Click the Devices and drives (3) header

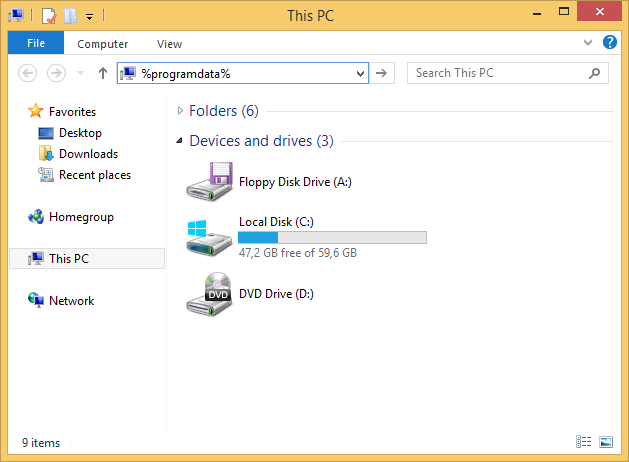[261, 141]
